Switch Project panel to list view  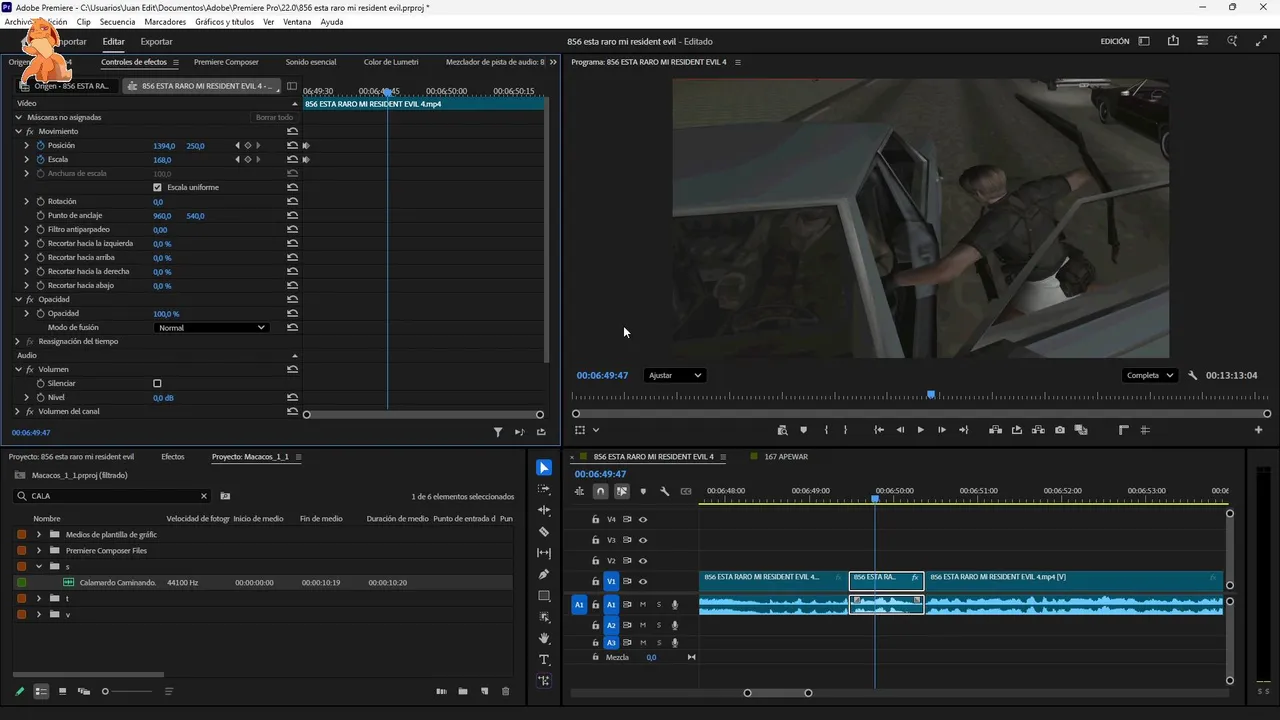click(x=41, y=691)
